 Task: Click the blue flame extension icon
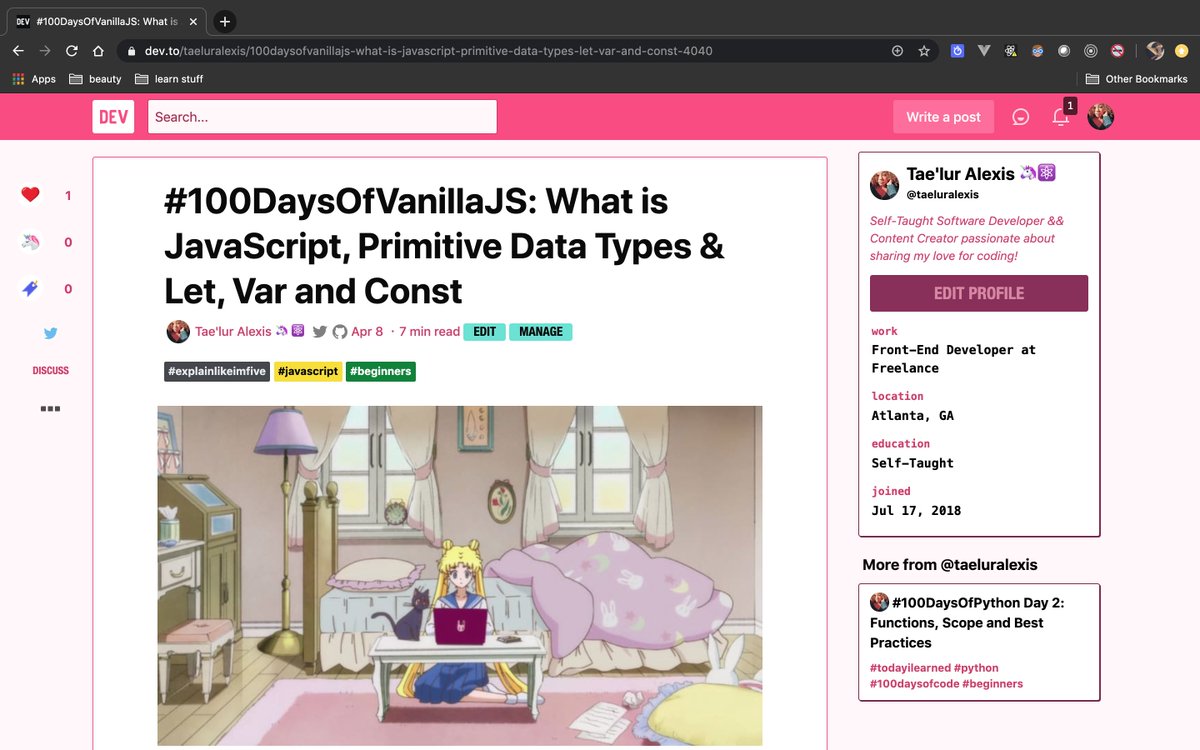[957, 51]
